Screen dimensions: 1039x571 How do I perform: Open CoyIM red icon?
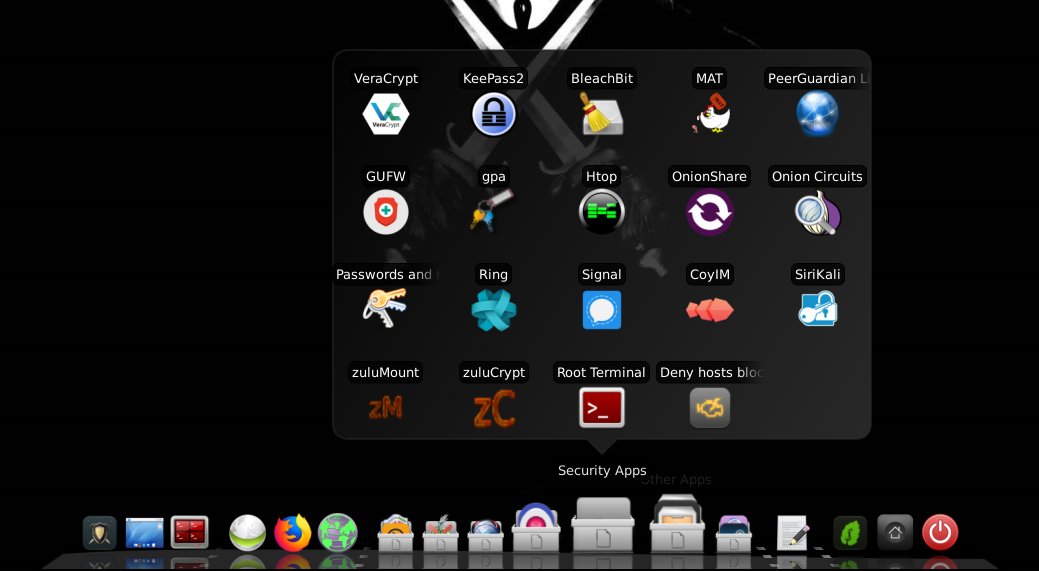pos(710,310)
